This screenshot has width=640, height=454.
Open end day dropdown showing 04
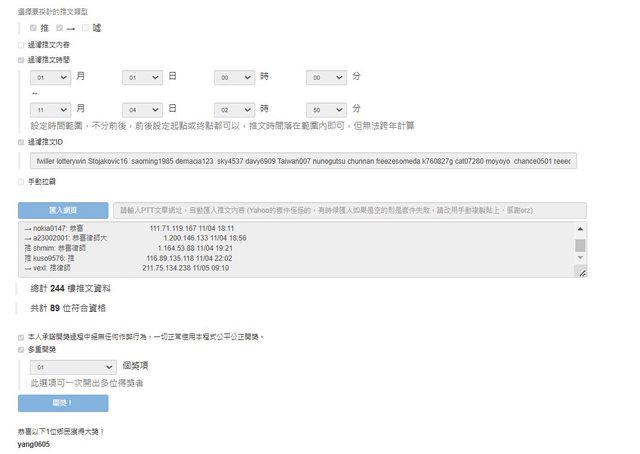click(141, 108)
